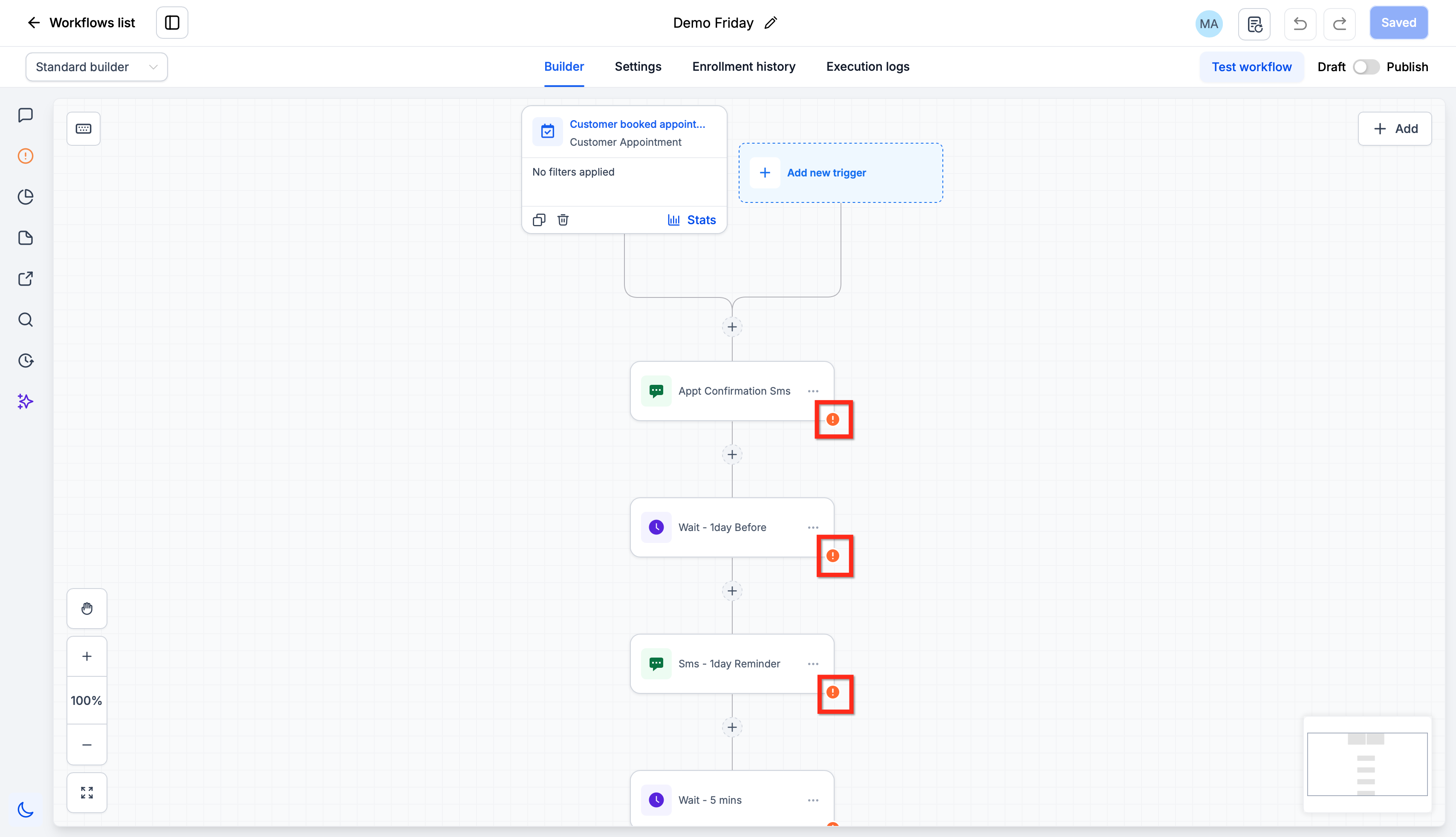
Task: Duplicate the Customer Appointment trigger
Action: [x=539, y=220]
